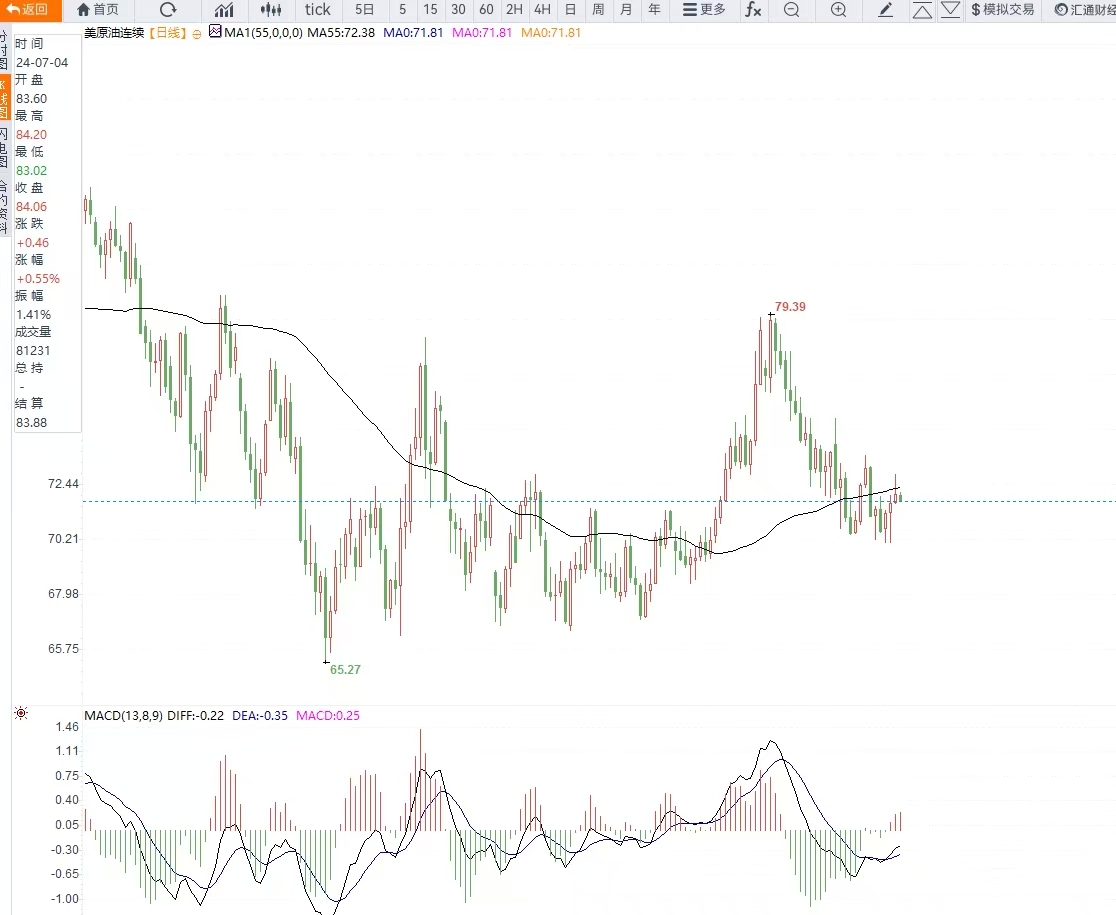Switch to the 4H timeframe tab
The width and height of the screenshot is (1116, 915).
pos(542,10)
